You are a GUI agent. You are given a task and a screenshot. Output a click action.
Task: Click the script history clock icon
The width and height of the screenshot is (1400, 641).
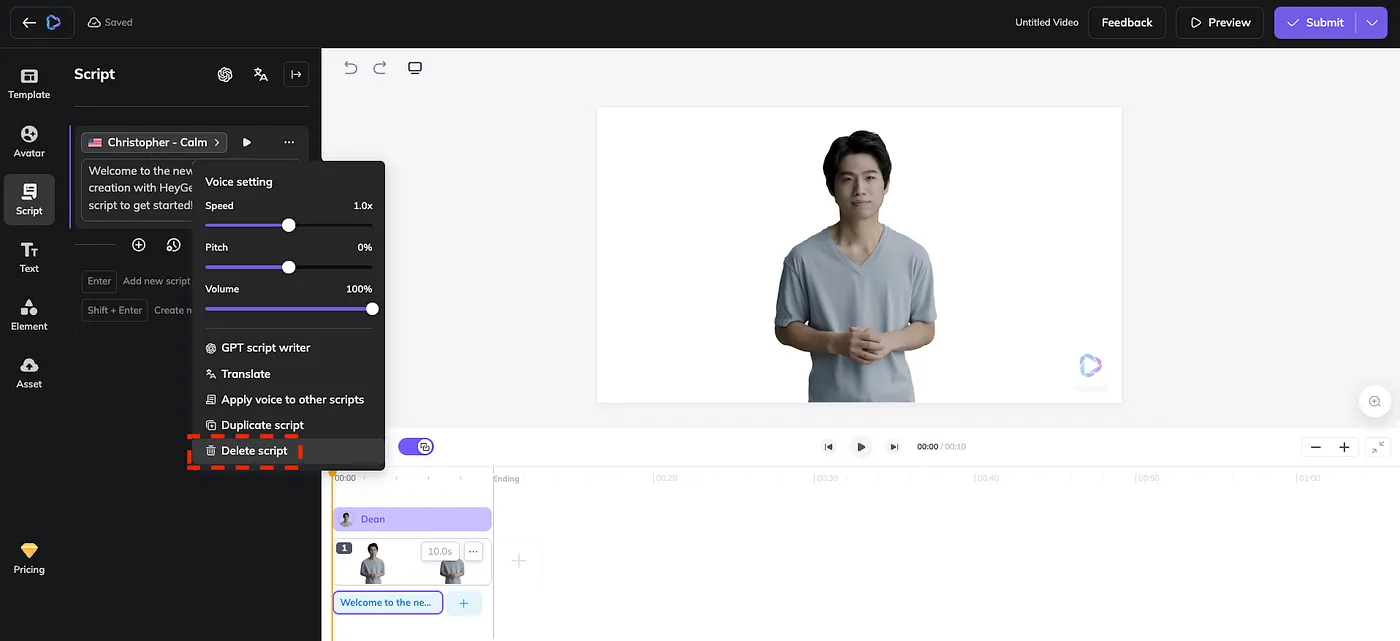tap(174, 245)
